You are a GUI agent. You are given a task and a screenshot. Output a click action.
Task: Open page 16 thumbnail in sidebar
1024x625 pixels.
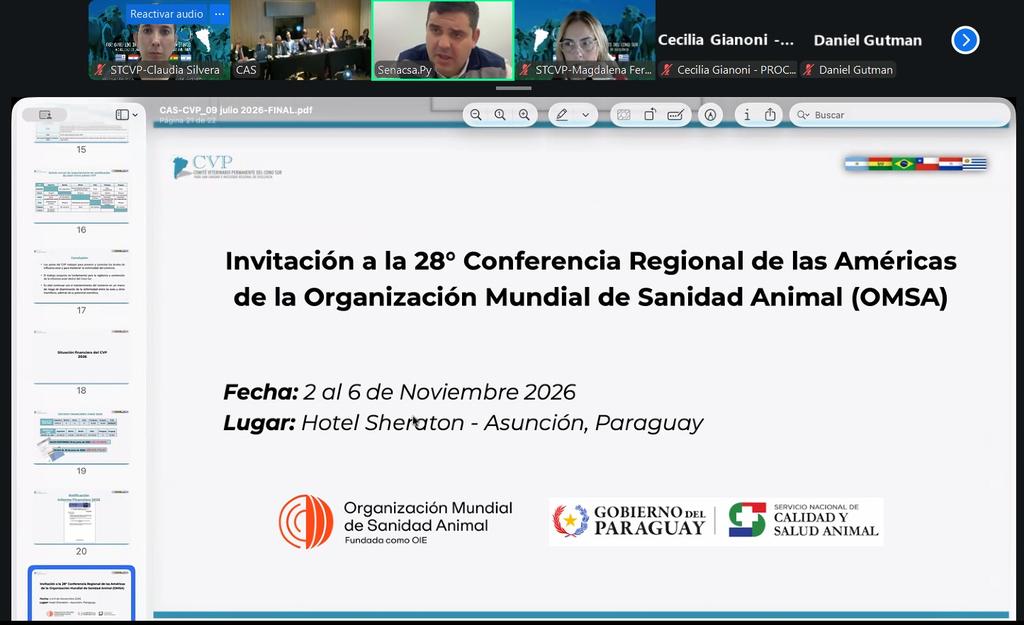tap(81, 195)
